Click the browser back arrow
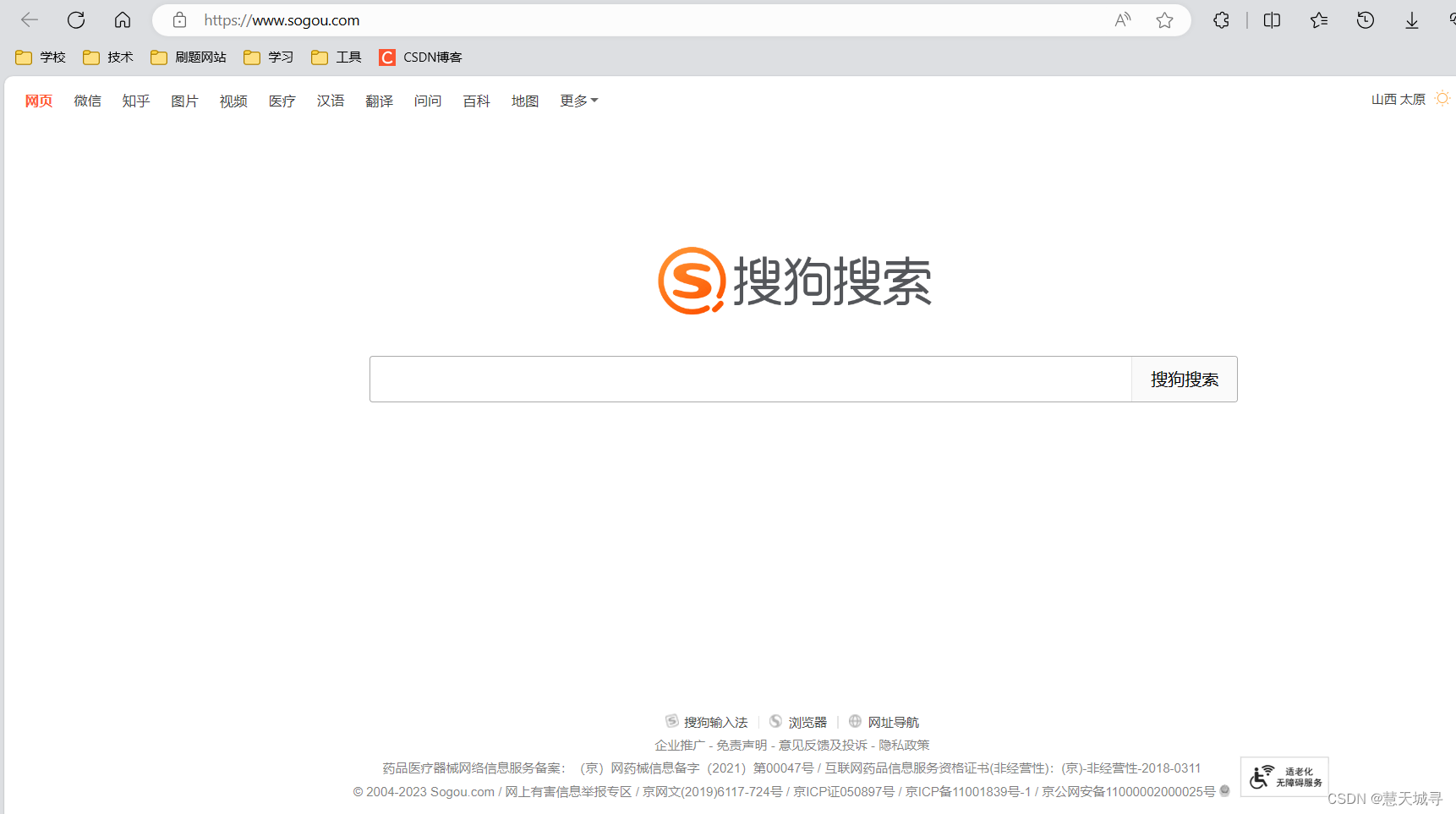1456x814 pixels. (30, 20)
